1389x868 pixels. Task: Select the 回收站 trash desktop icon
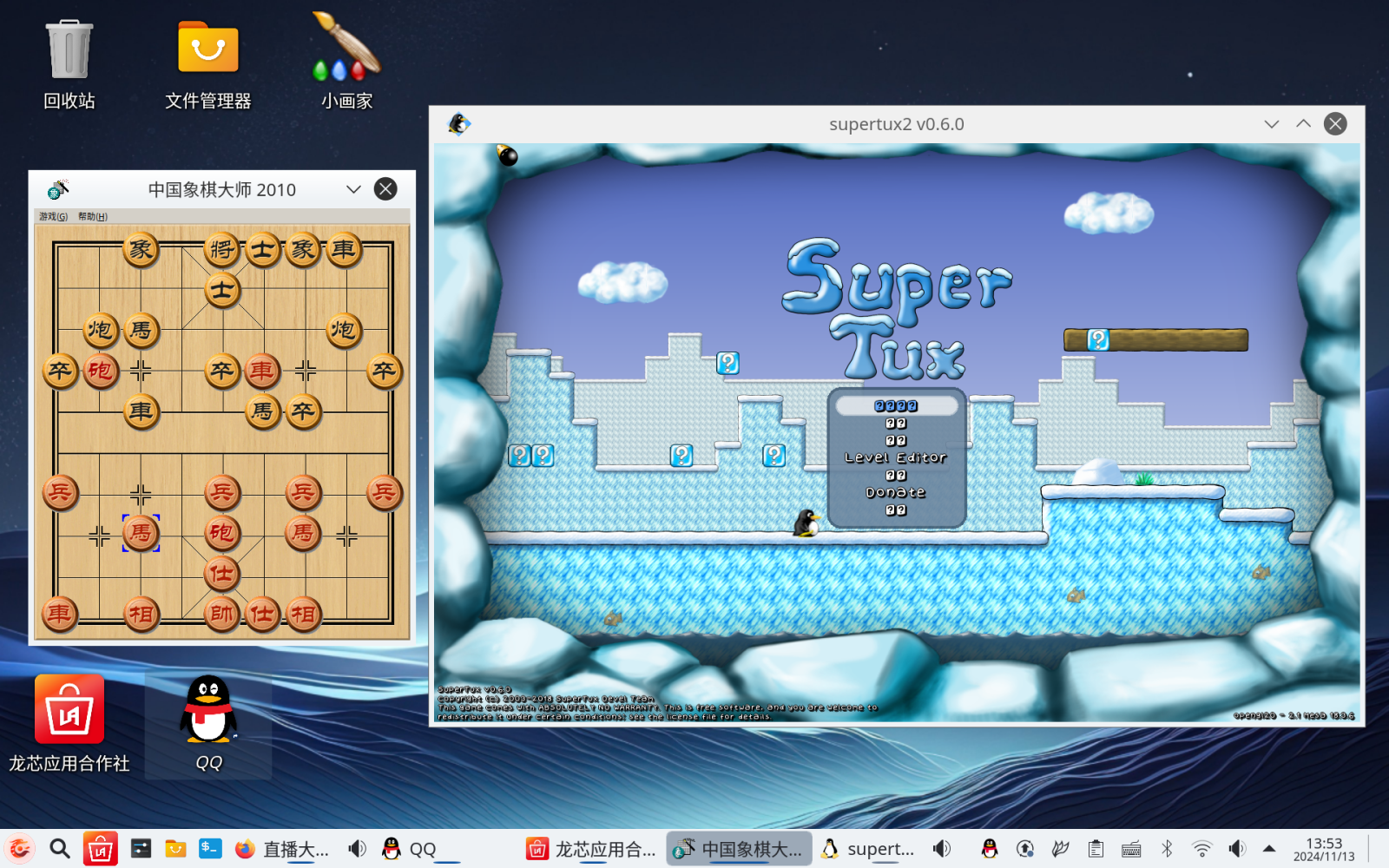(69, 64)
